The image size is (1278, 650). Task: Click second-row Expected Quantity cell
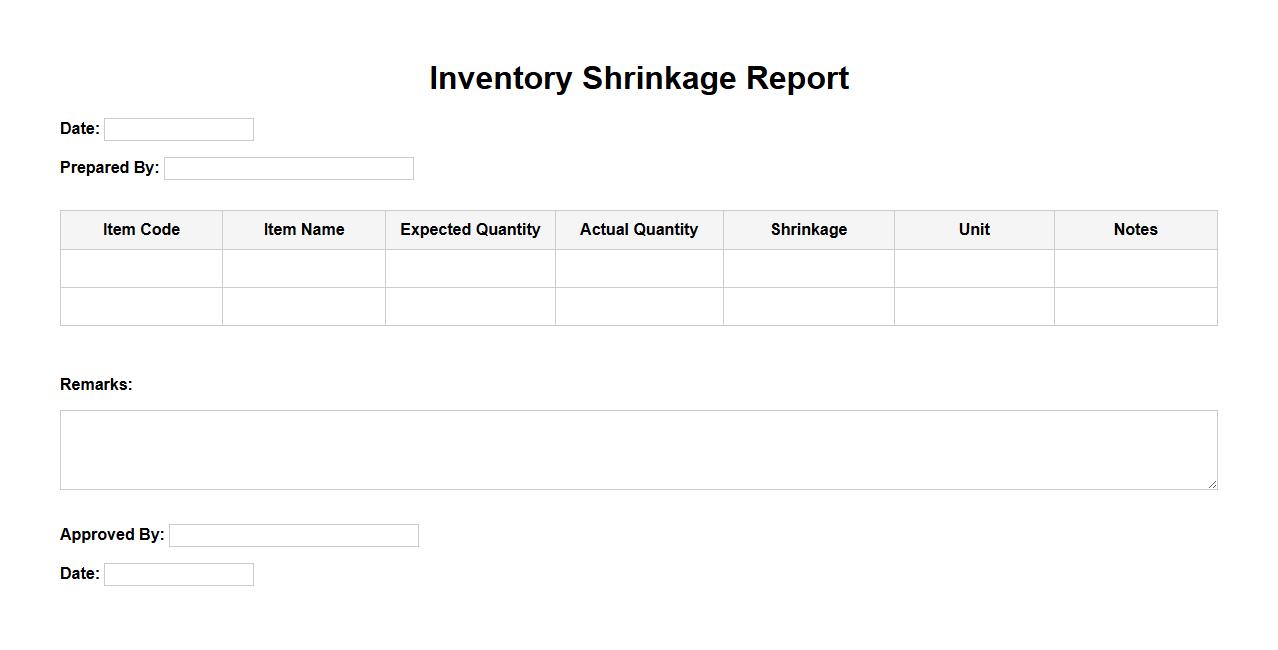(x=470, y=306)
